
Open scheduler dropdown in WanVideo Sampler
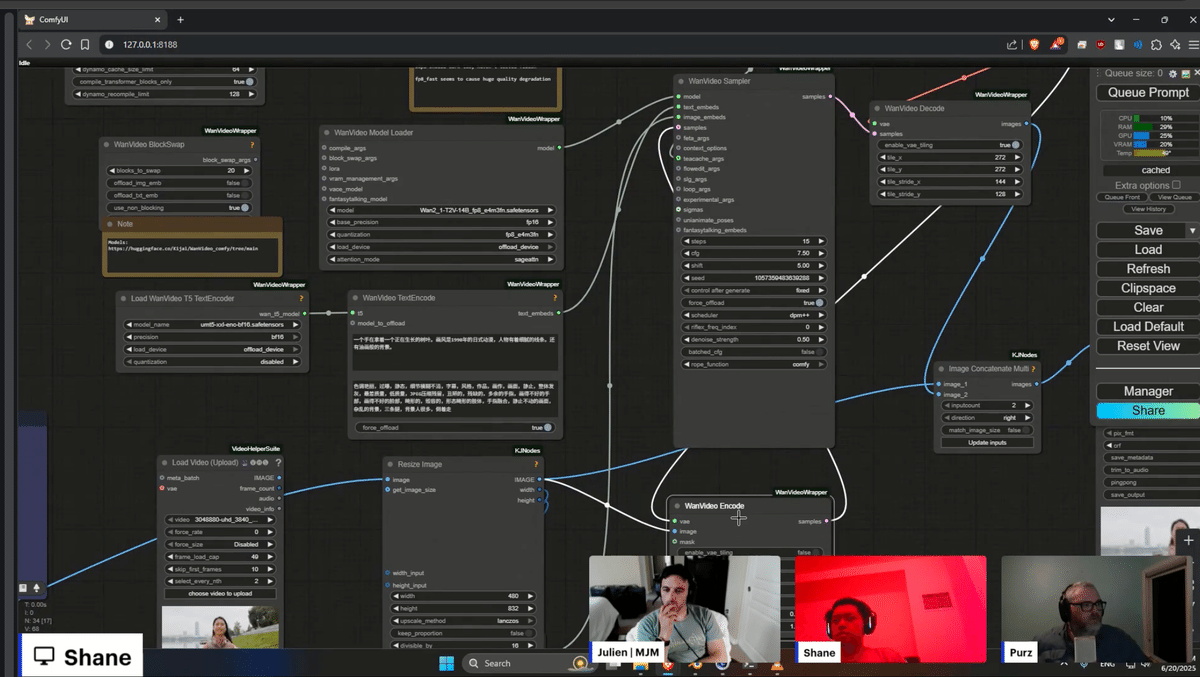pos(753,315)
